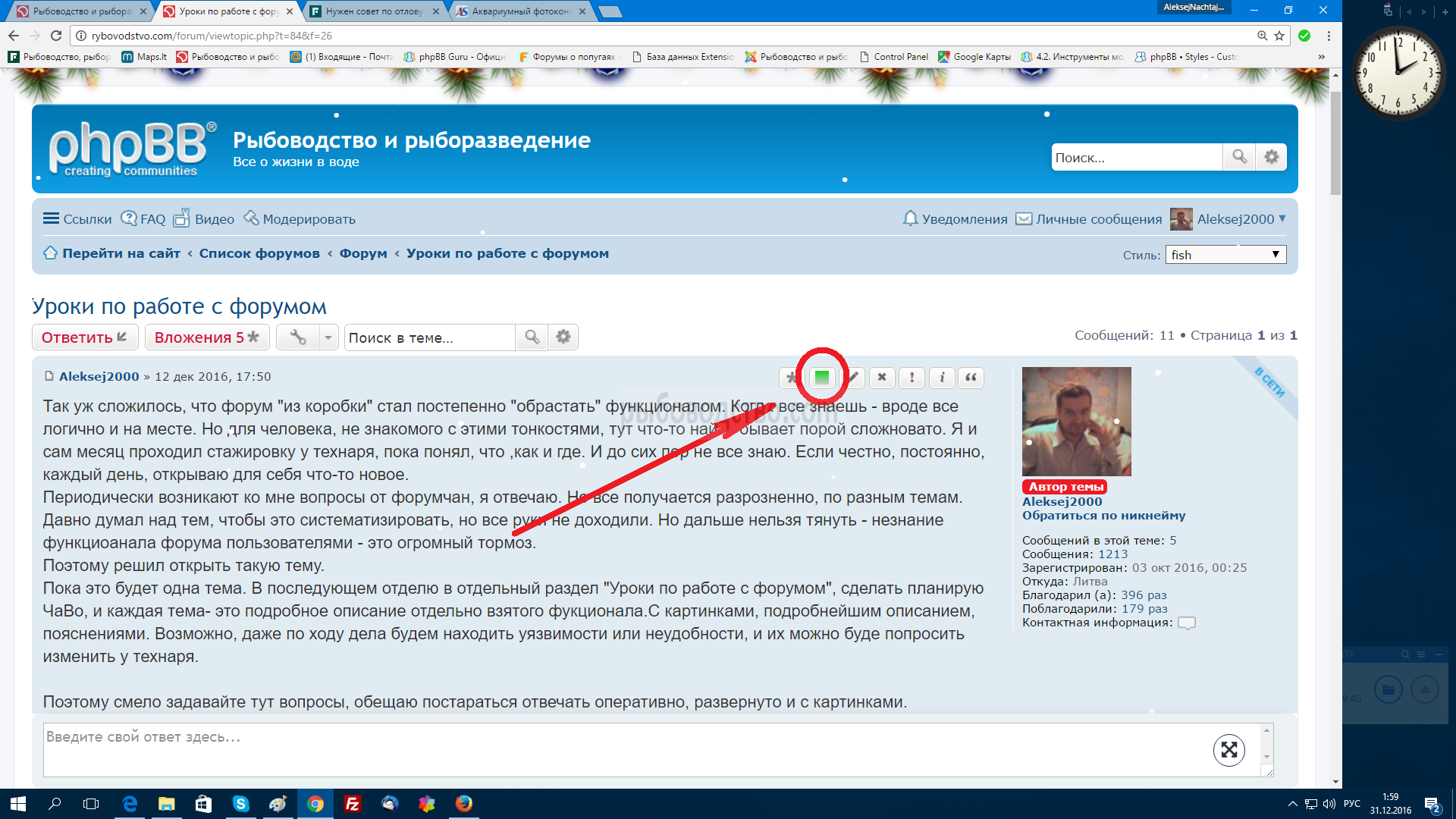Open Edge browser from the taskbar
Screen dimensions: 1456x819
tap(130, 804)
